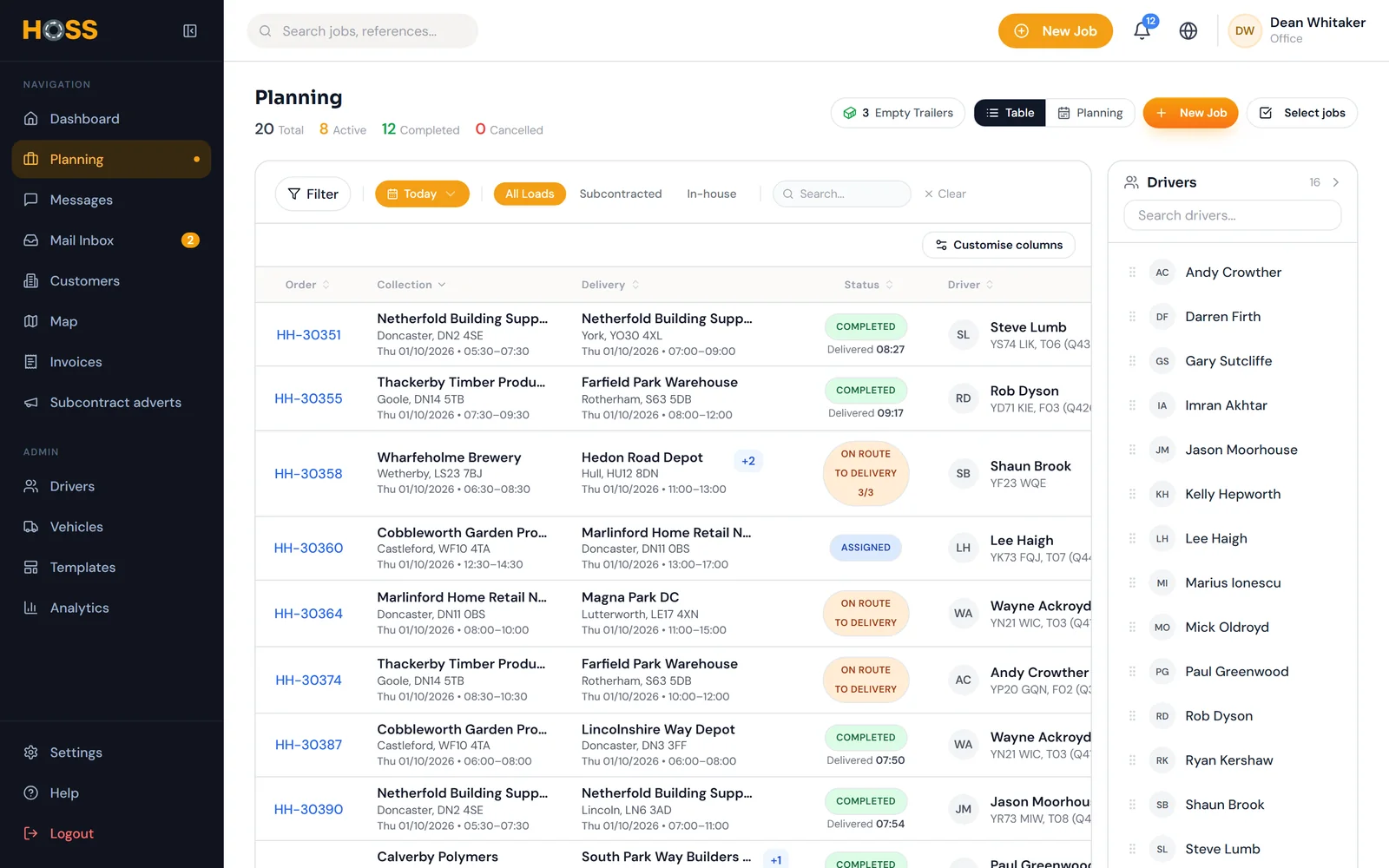Image resolution: width=1389 pixels, height=868 pixels.
Task: Click the Dashboard home icon
Action: (31, 119)
